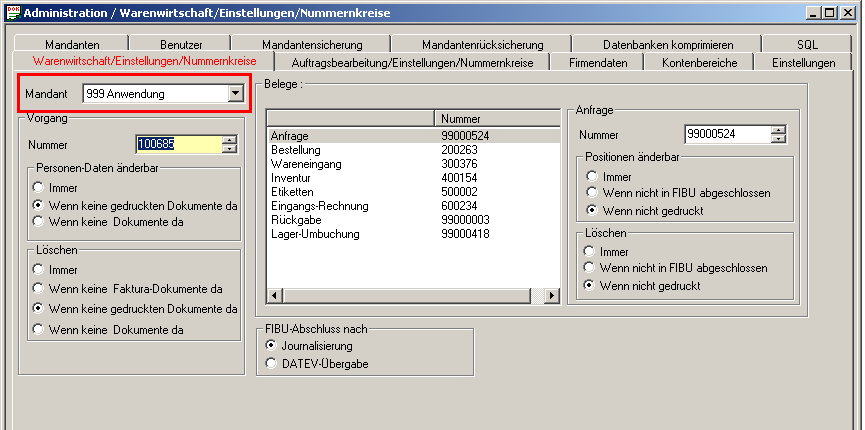865x430 pixels.
Task: Increase the Vorgang Nummer spinner value
Action: pyautogui.click(x=230, y=140)
